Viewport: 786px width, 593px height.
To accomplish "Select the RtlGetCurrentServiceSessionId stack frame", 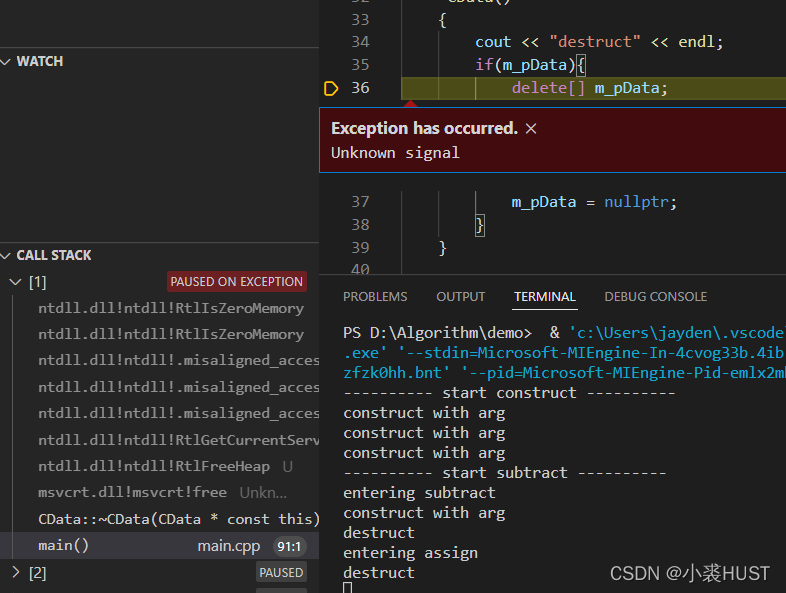I will point(178,440).
